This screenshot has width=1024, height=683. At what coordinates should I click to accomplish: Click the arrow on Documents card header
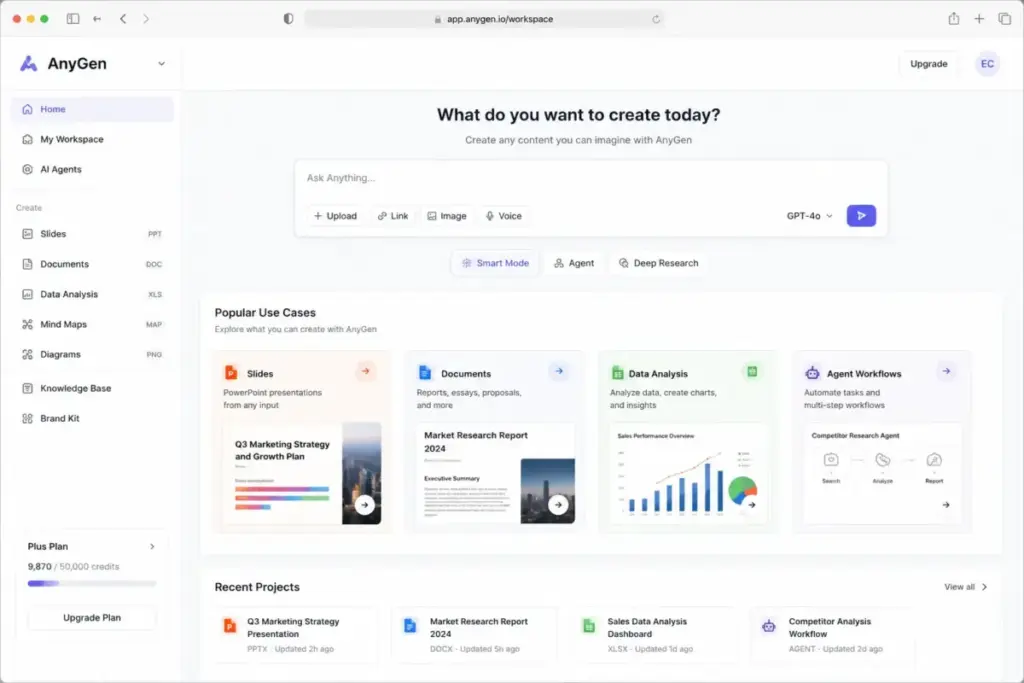[559, 371]
